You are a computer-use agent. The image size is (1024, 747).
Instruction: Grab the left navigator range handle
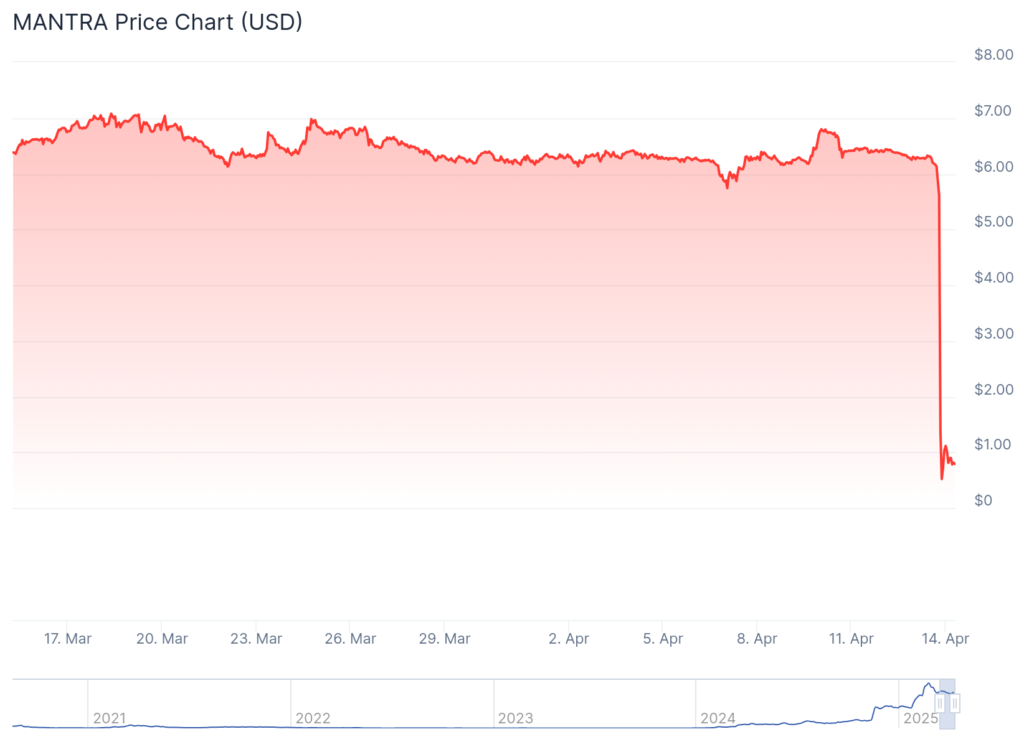pos(940,704)
